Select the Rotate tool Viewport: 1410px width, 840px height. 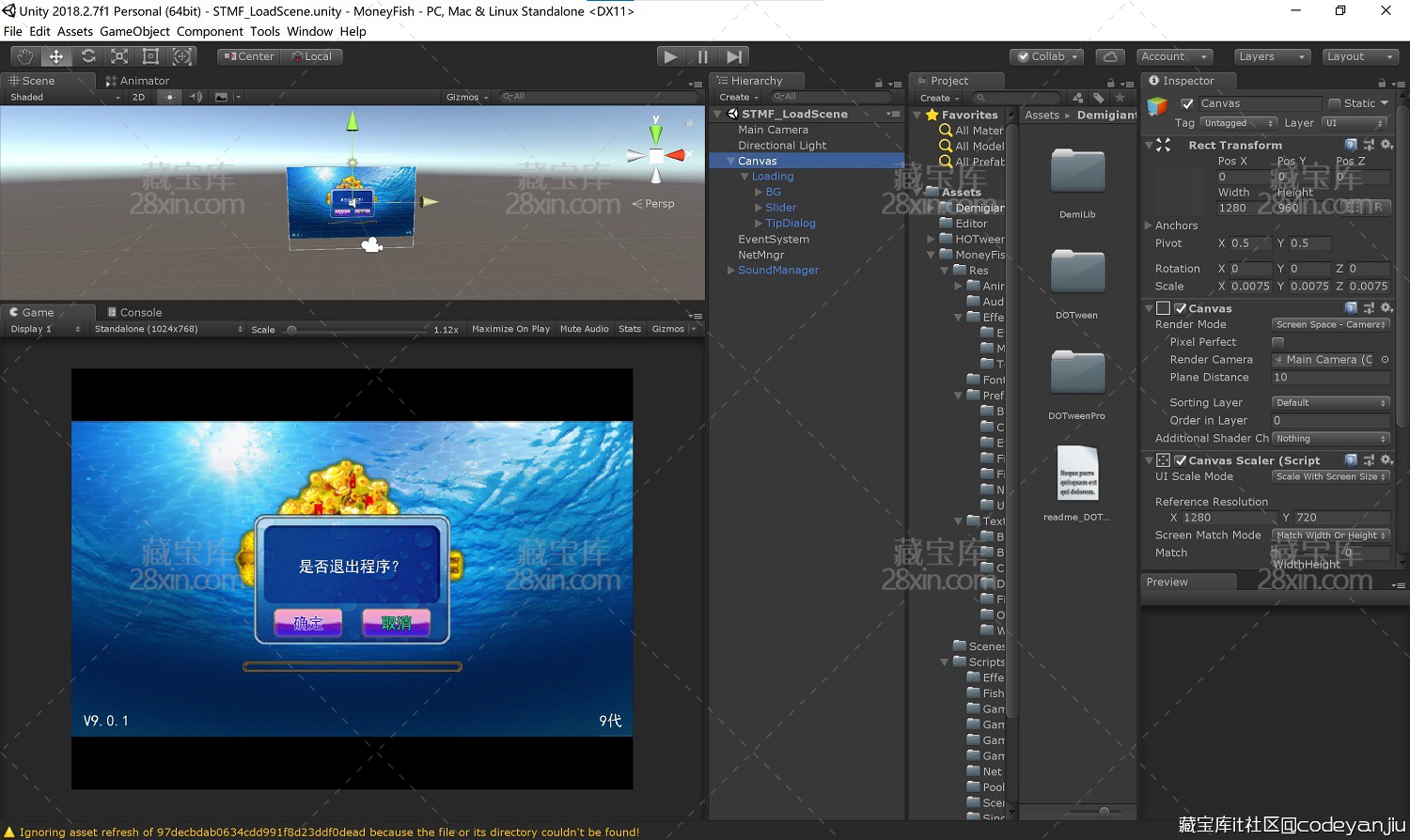click(x=87, y=56)
